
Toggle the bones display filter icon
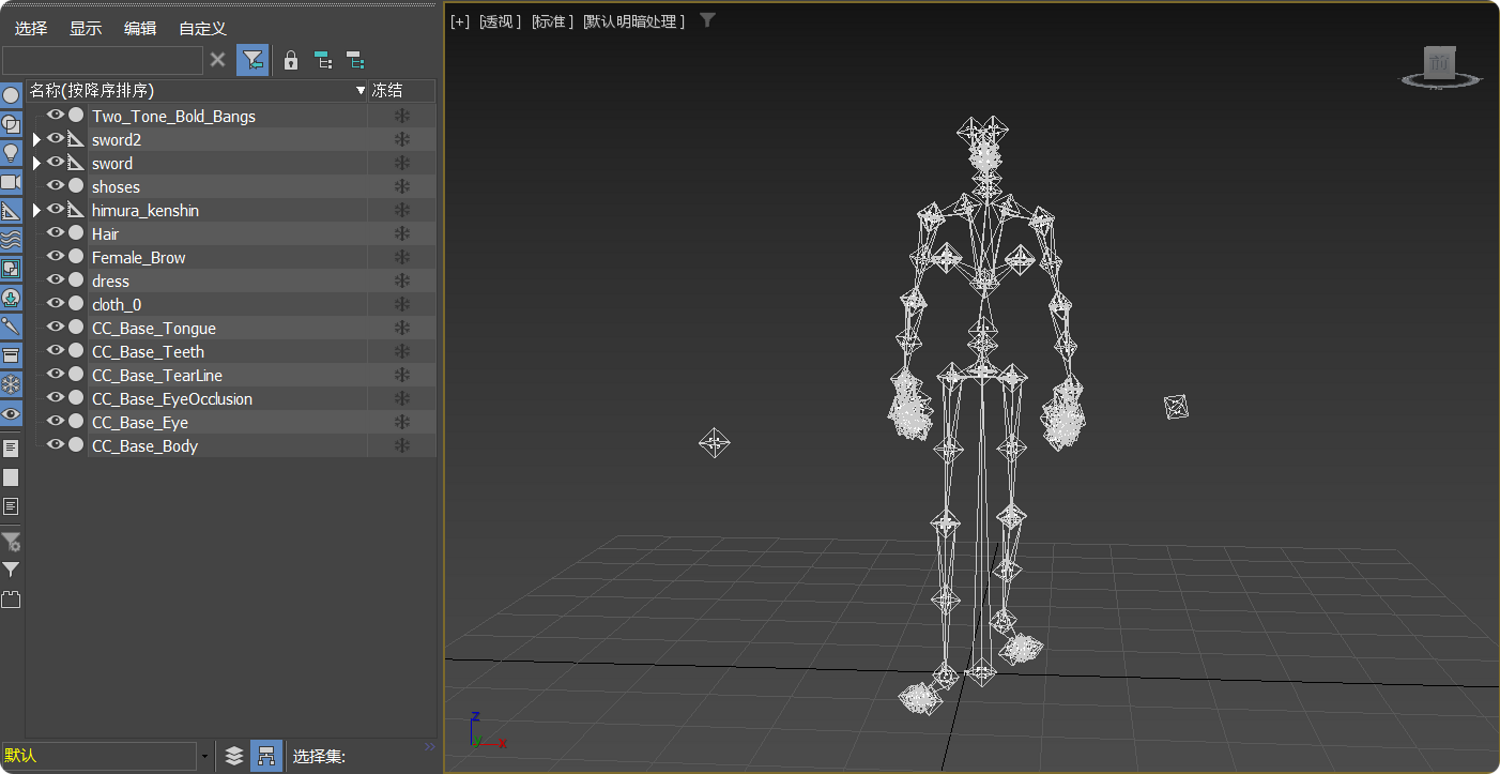click(11, 326)
